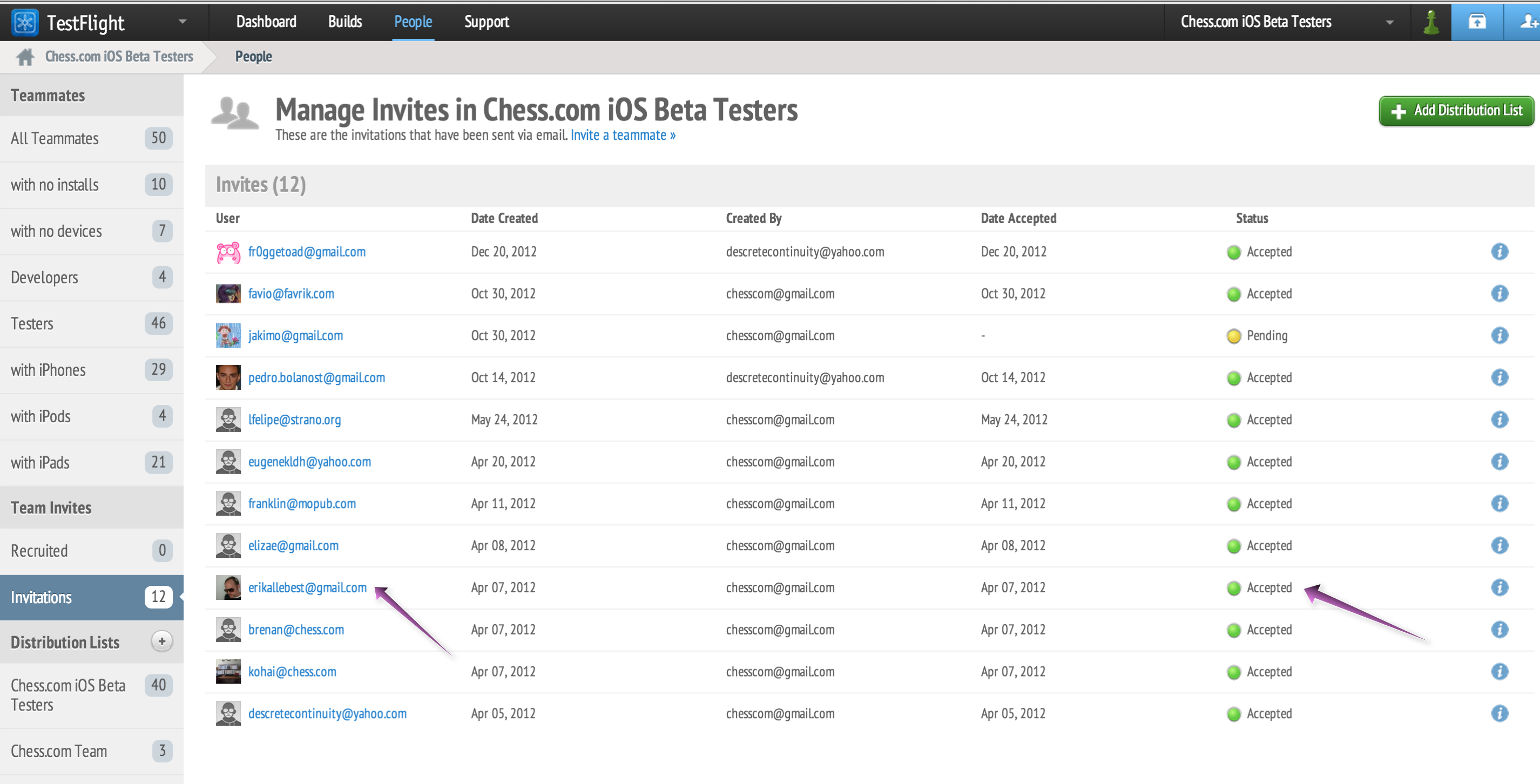Click the pink avatar of fr0ggetoad@gmail.com
This screenshot has width=1540, height=784.
228,252
